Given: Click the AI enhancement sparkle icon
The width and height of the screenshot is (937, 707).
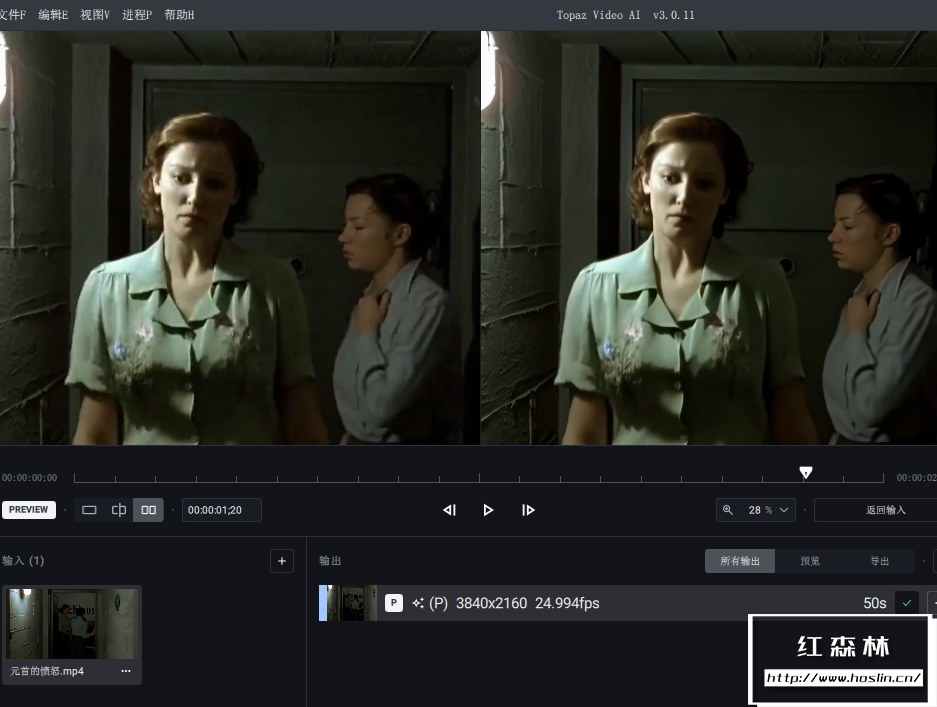Looking at the screenshot, I should (x=418, y=603).
